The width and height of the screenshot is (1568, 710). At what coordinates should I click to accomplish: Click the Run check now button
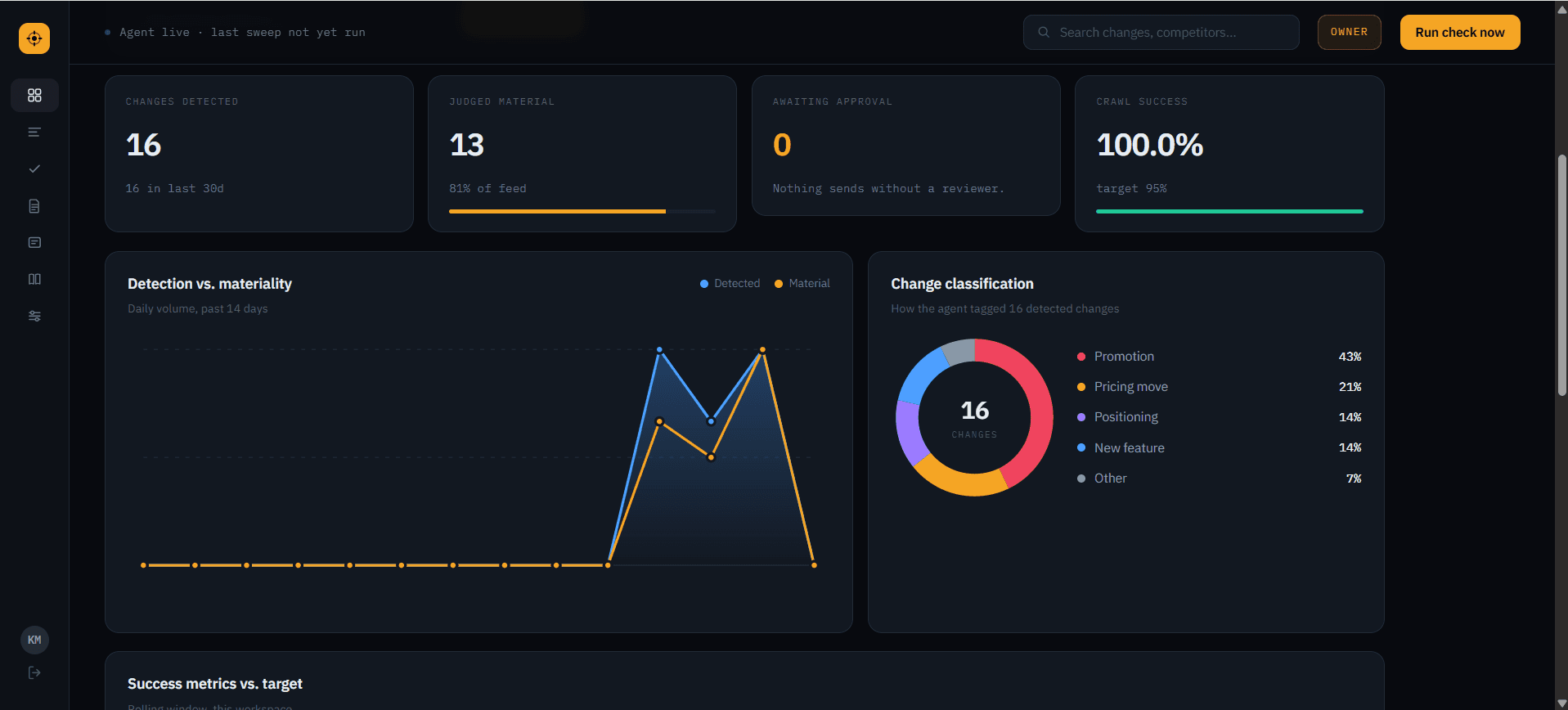click(x=1460, y=33)
